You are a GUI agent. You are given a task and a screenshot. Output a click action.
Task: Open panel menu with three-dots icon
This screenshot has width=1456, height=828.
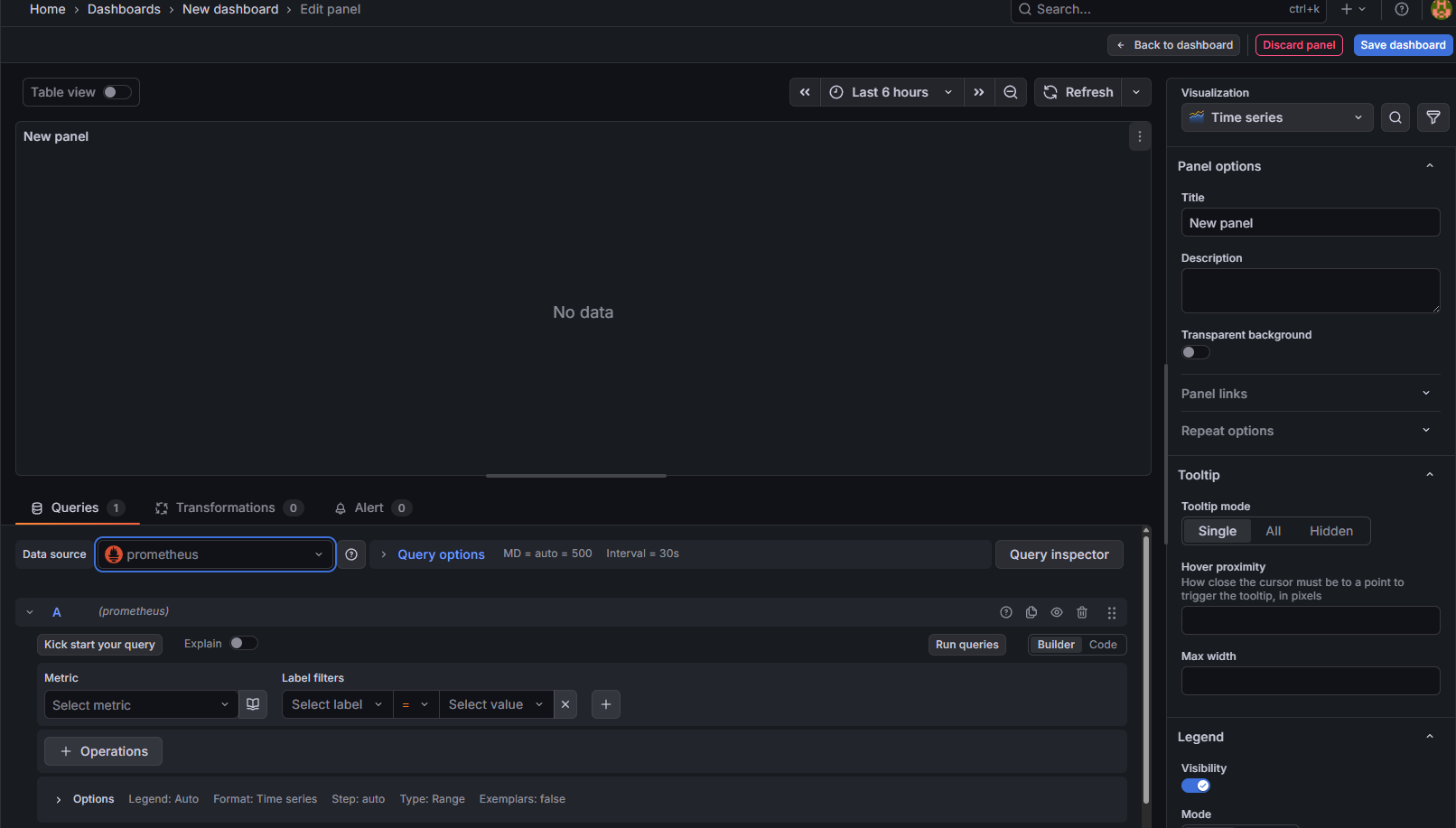[1139, 136]
